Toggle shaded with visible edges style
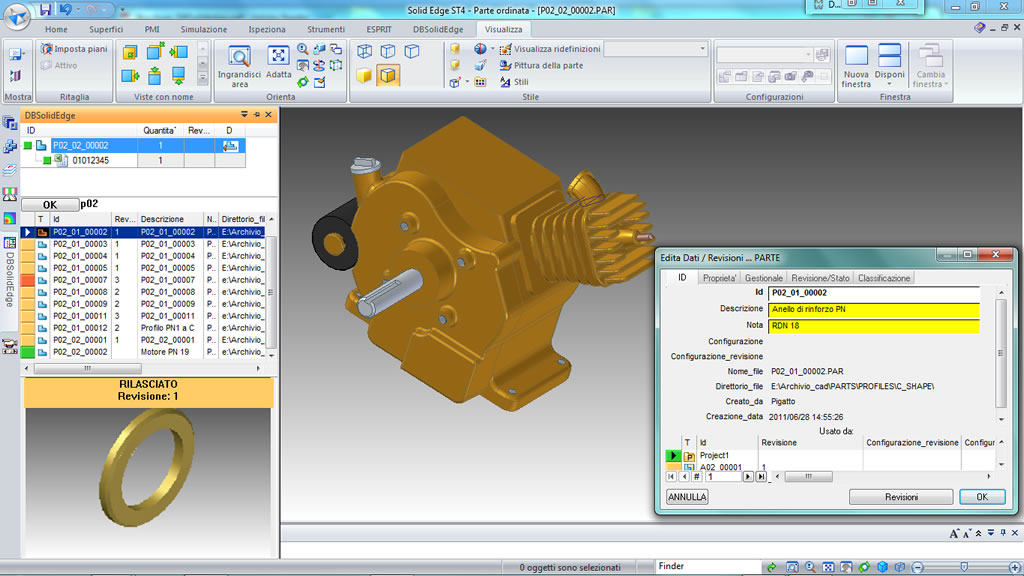Viewport: 1024px width, 576px height. 388,75
